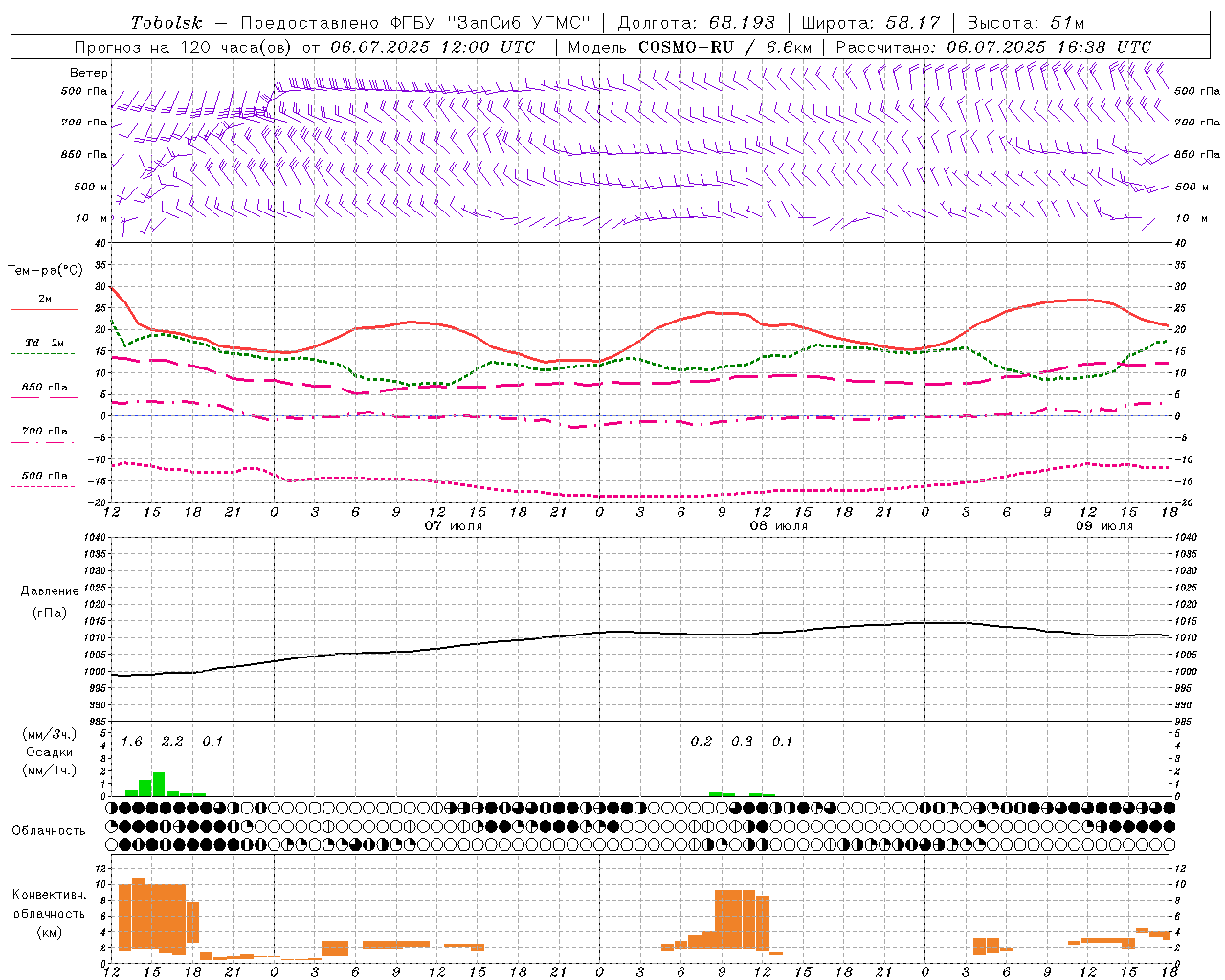Click the dash-dot line sample under '700 гПа' legend
1225x980 pixels.
pyautogui.click(x=43, y=443)
